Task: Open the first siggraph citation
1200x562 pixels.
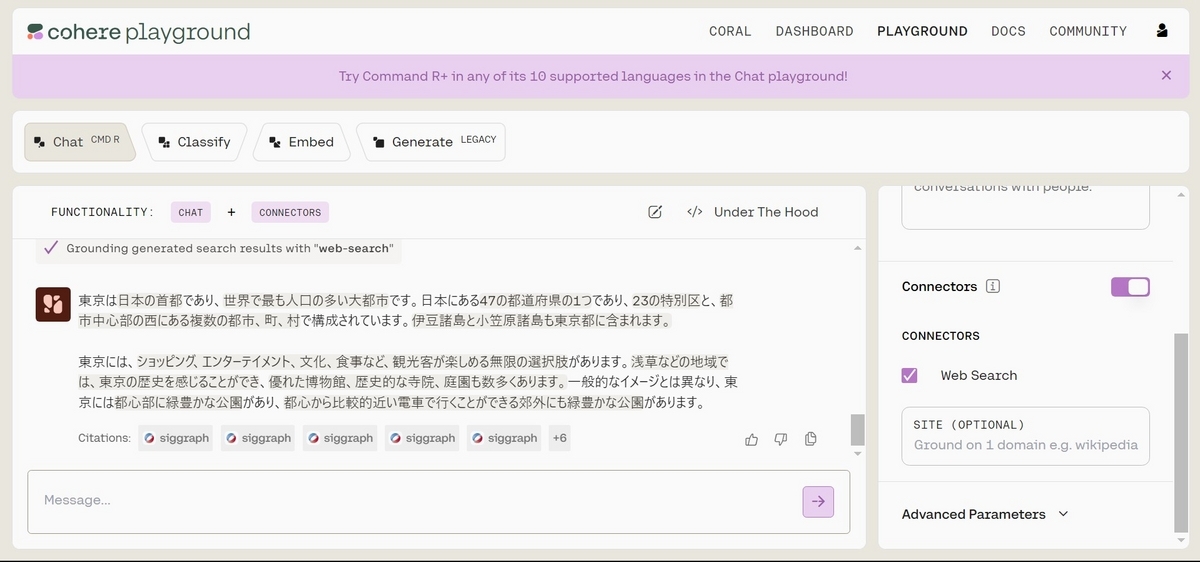Action: [175, 438]
